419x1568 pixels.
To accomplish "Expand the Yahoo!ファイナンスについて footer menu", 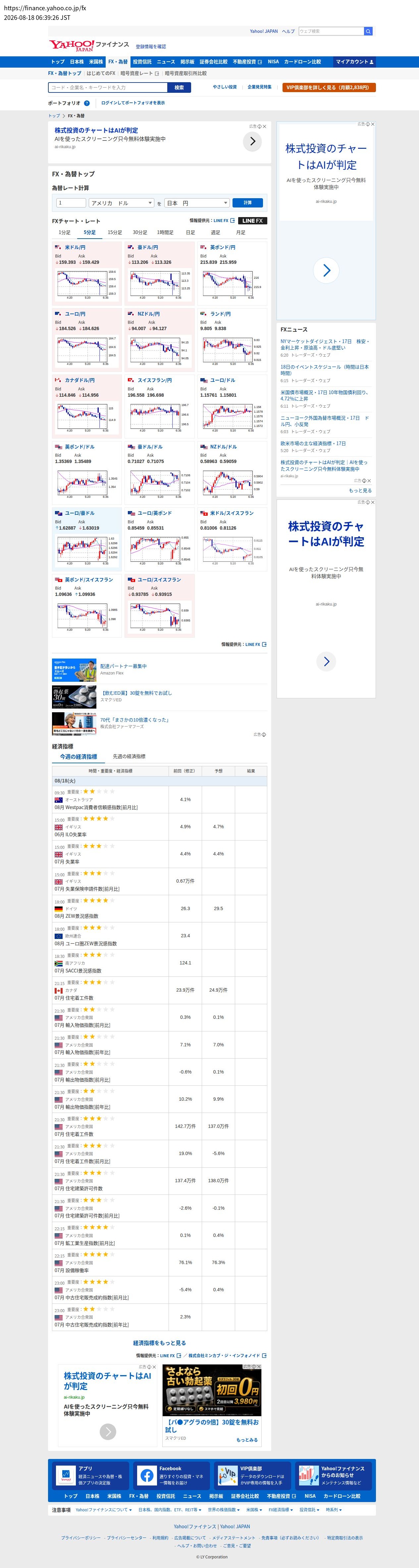I will point(103,1510).
